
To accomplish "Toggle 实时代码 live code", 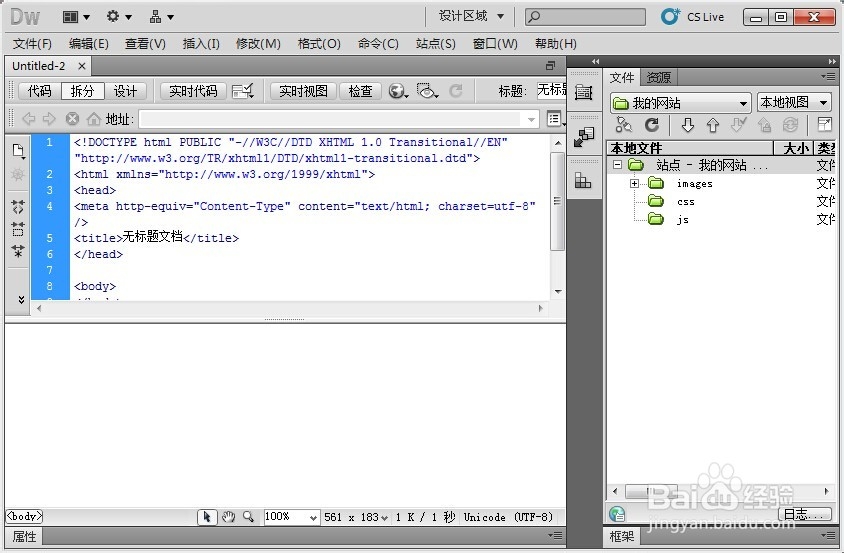I will tap(193, 91).
